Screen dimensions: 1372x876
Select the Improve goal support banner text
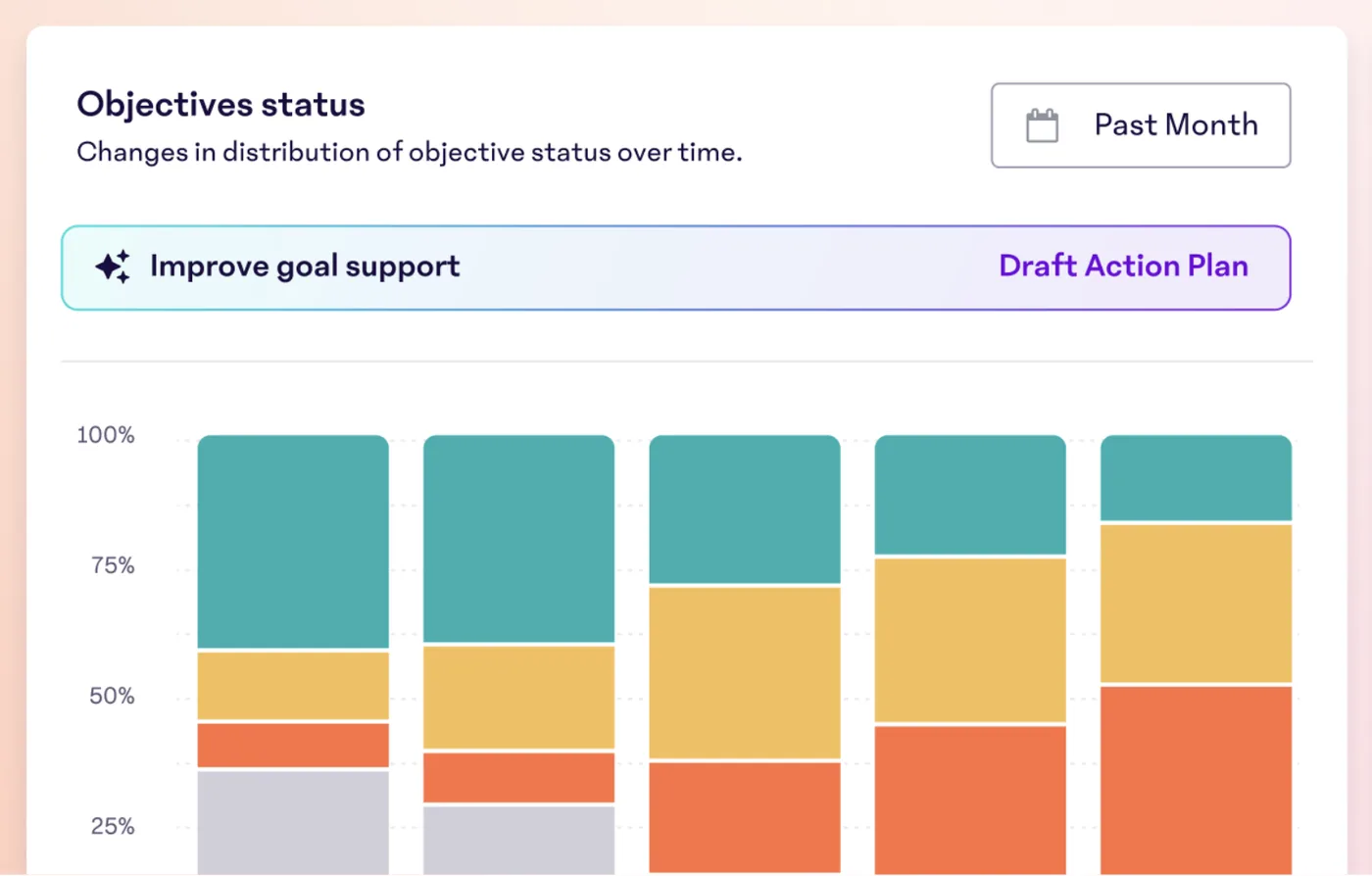pos(305,267)
